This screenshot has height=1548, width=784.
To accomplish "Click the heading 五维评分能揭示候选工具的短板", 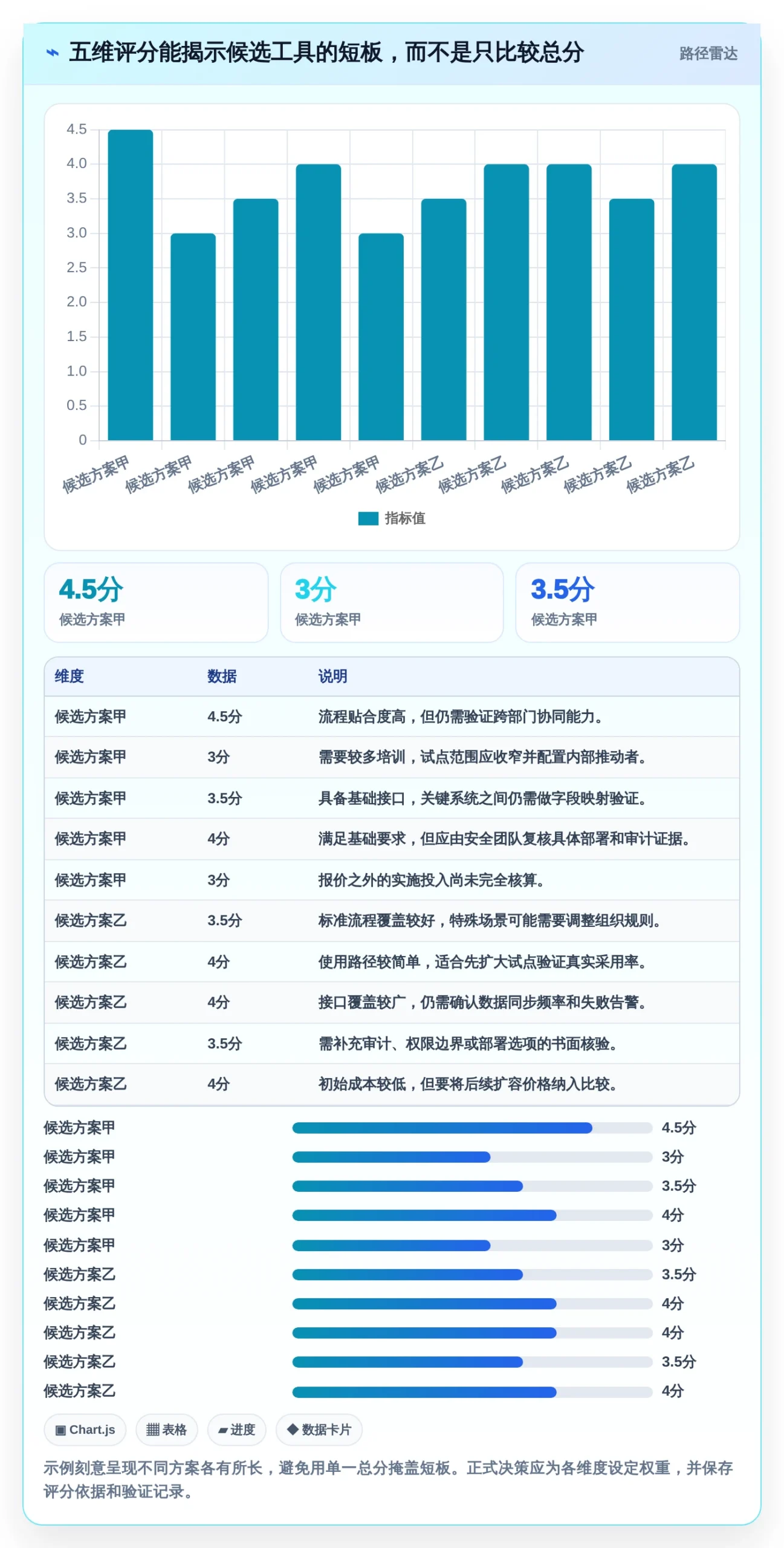I will 326,53.
